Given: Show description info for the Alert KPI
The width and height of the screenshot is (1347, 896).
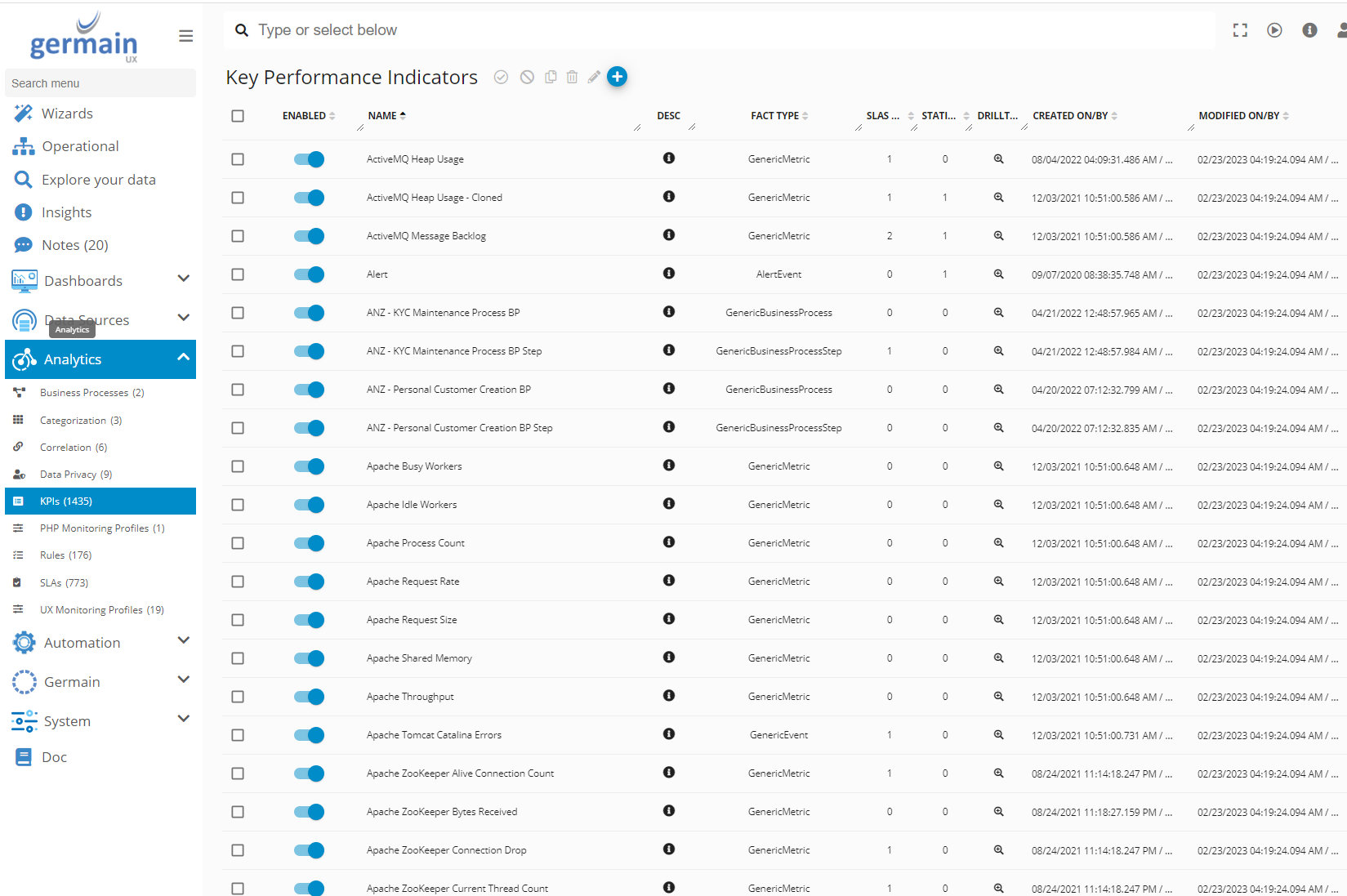Looking at the screenshot, I should (668, 274).
